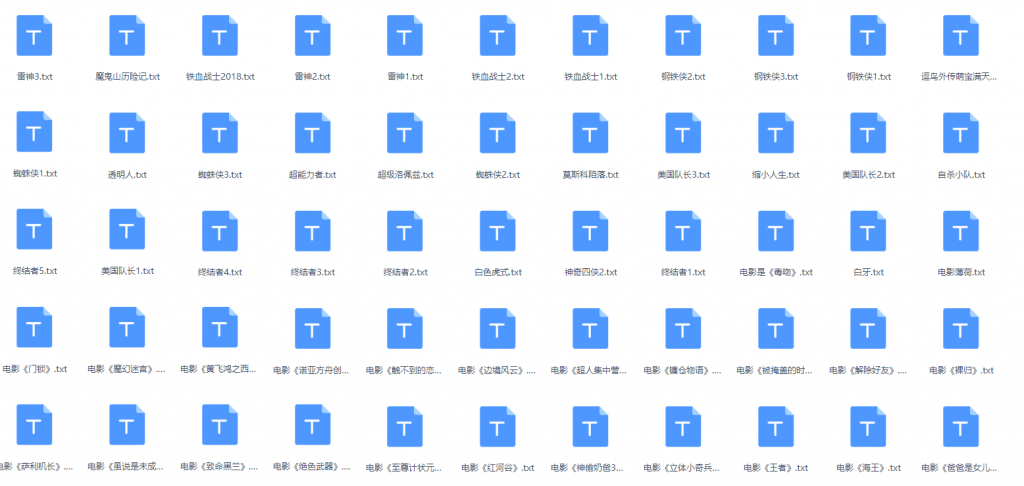Image resolution: width=1024 pixels, height=486 pixels.
Task: Click the 电影薄荷.txt label
Action: pos(961,272)
